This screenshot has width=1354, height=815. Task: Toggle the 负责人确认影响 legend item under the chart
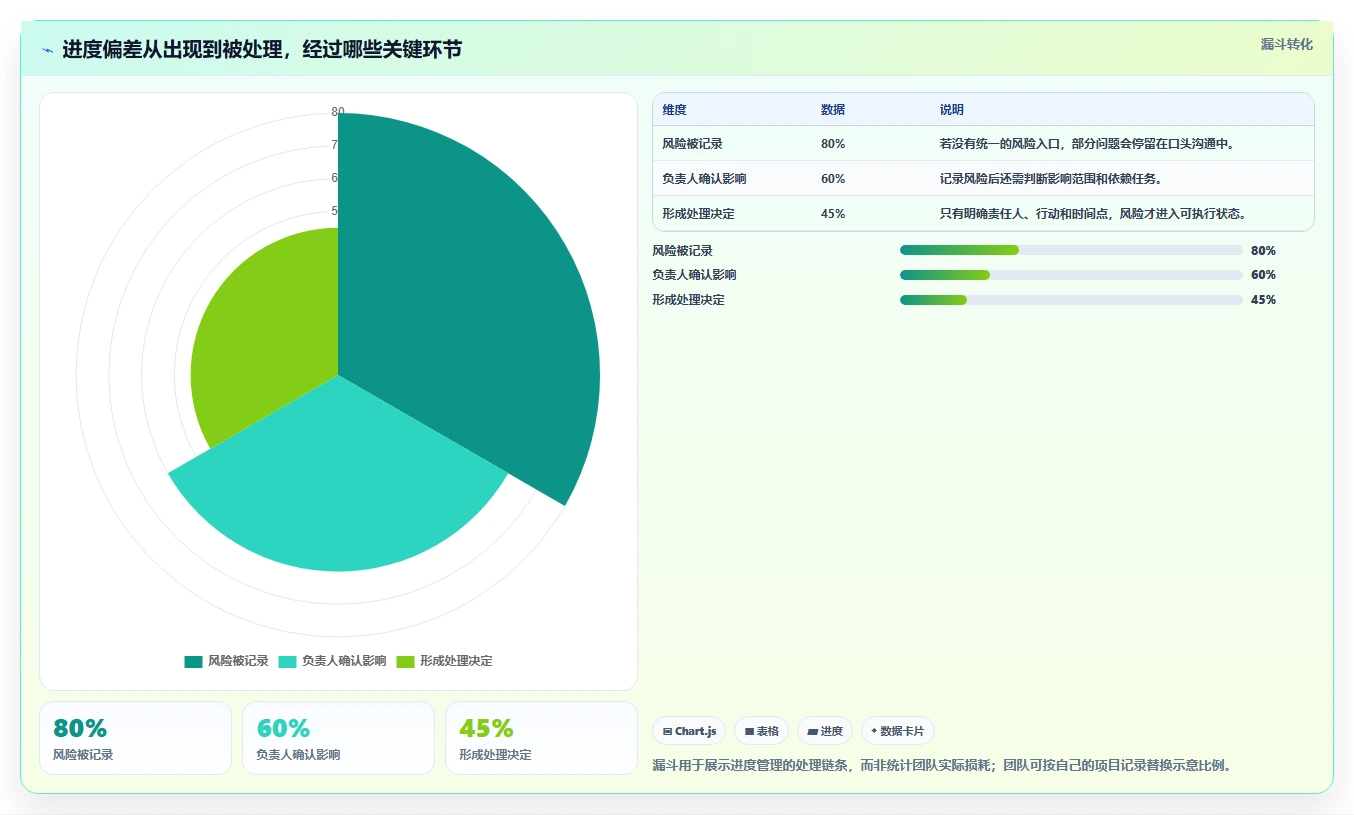tap(332, 661)
